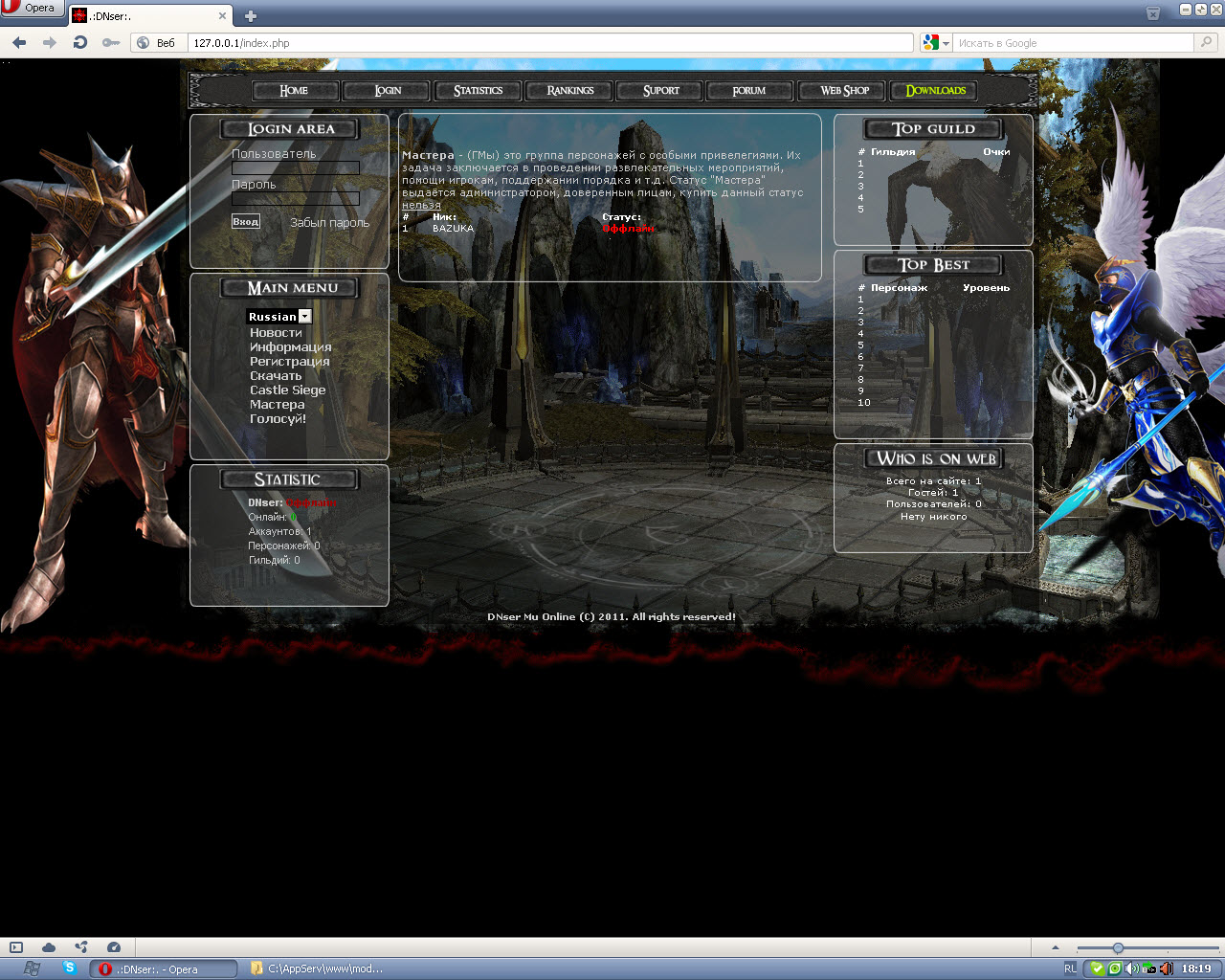Click the Пароль password field

click(x=296, y=198)
